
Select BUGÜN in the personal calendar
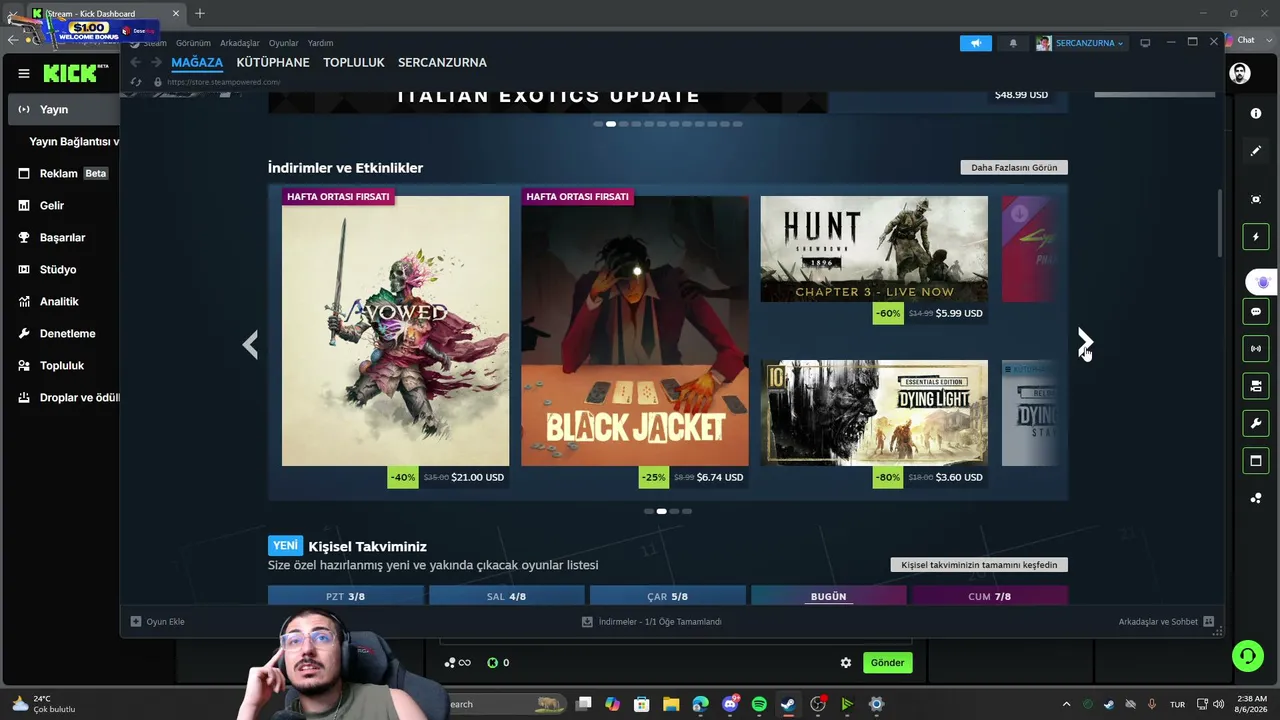pos(828,596)
